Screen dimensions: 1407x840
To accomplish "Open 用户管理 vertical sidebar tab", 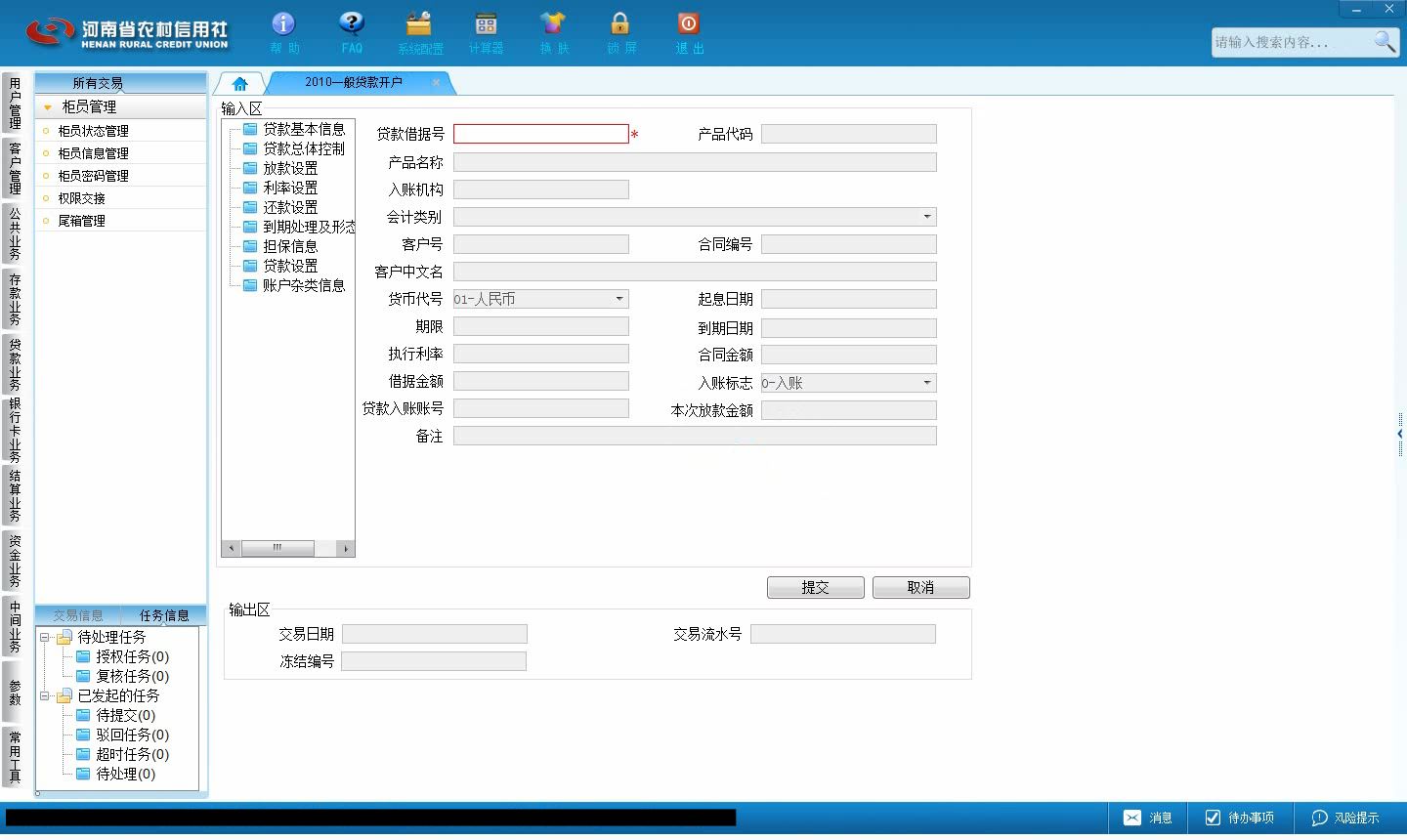I will [x=14, y=103].
